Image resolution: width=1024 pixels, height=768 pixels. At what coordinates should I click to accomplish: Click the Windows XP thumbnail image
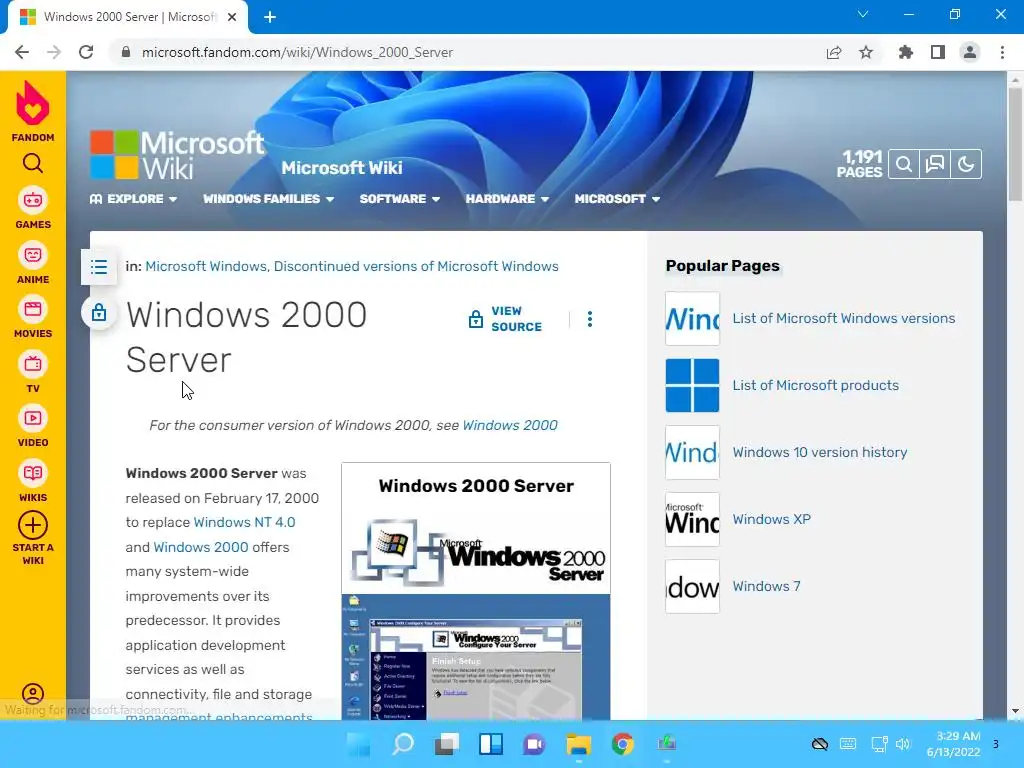click(692, 519)
